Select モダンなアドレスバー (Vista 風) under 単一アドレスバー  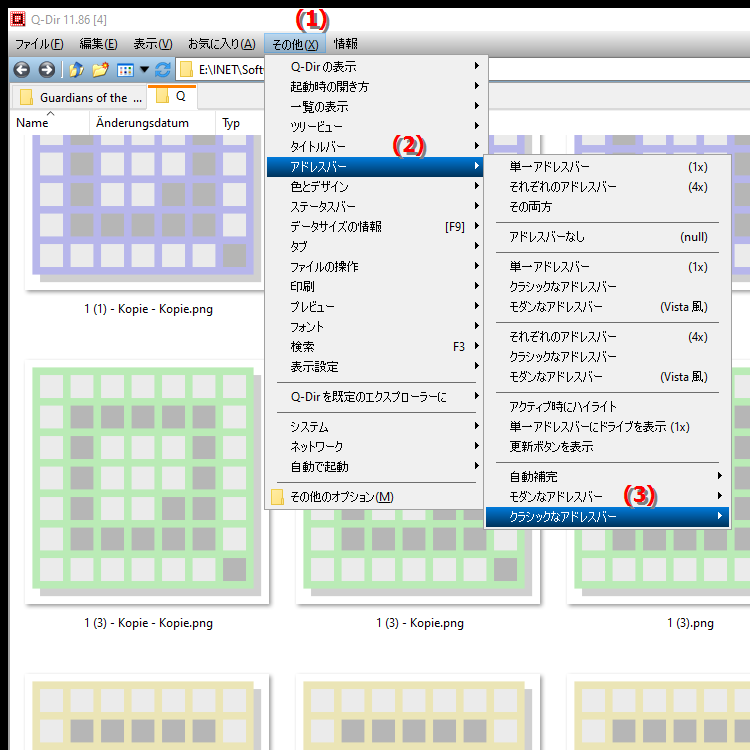pos(607,307)
